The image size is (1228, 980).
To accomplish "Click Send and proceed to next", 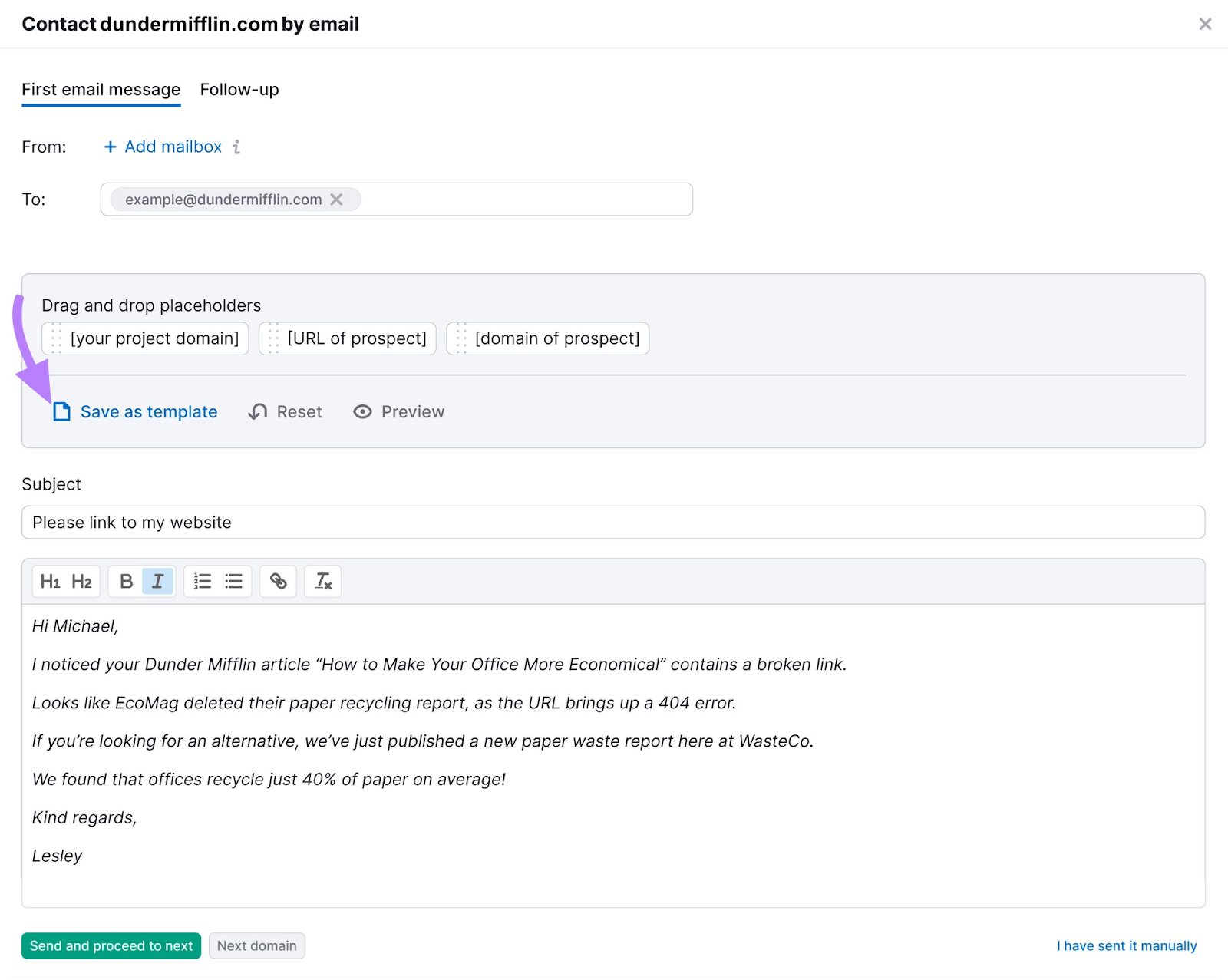I will (111, 945).
